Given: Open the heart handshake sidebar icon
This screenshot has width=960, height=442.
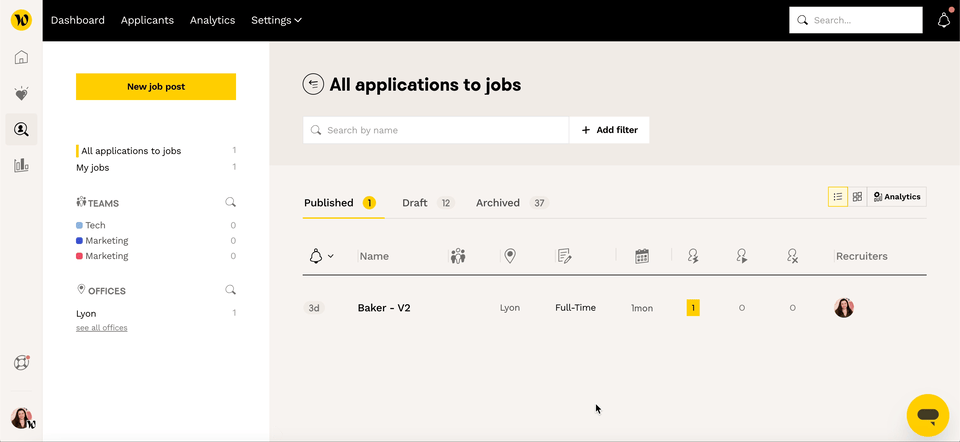Looking at the screenshot, I should (x=21, y=93).
